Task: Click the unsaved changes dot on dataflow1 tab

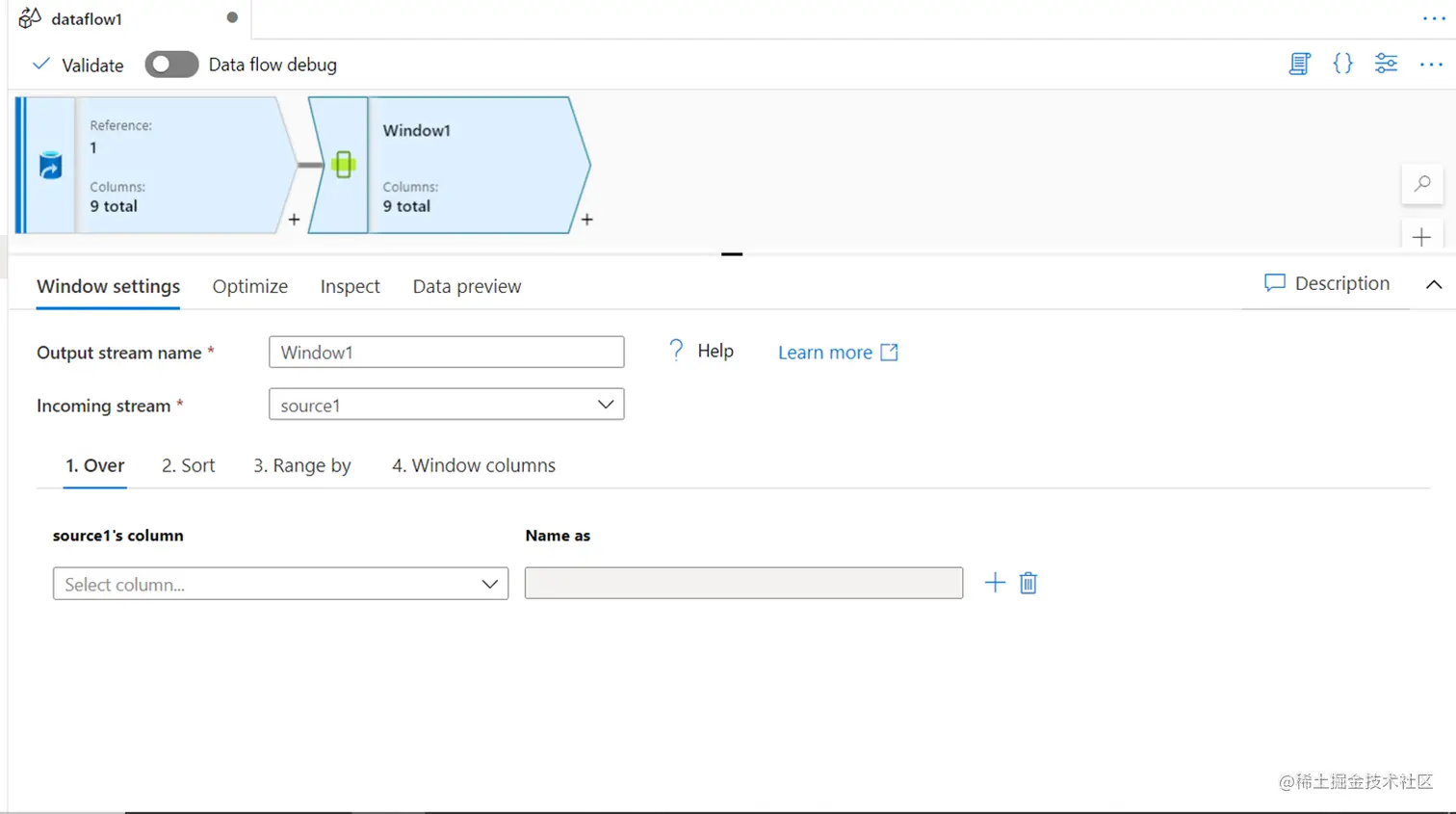Action: tap(232, 17)
